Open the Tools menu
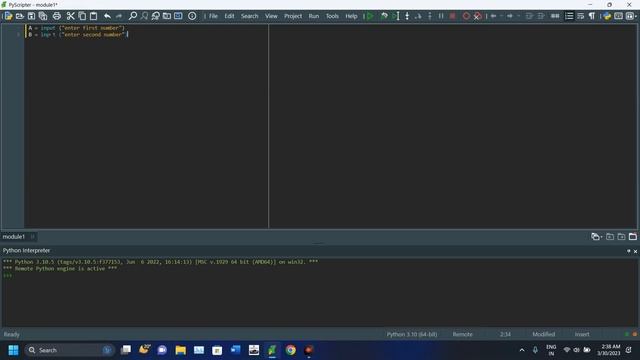 click(332, 16)
